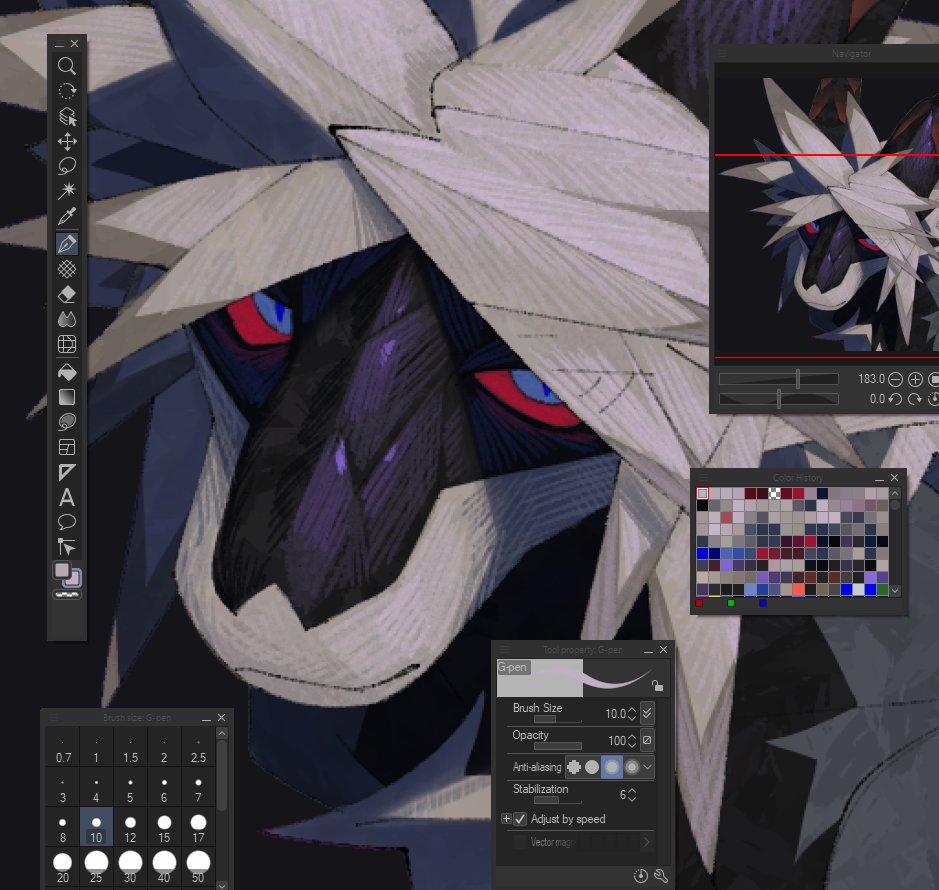Screen dimensions: 939x890
Task: Select the sub drawing color box
Action: click(x=73, y=579)
